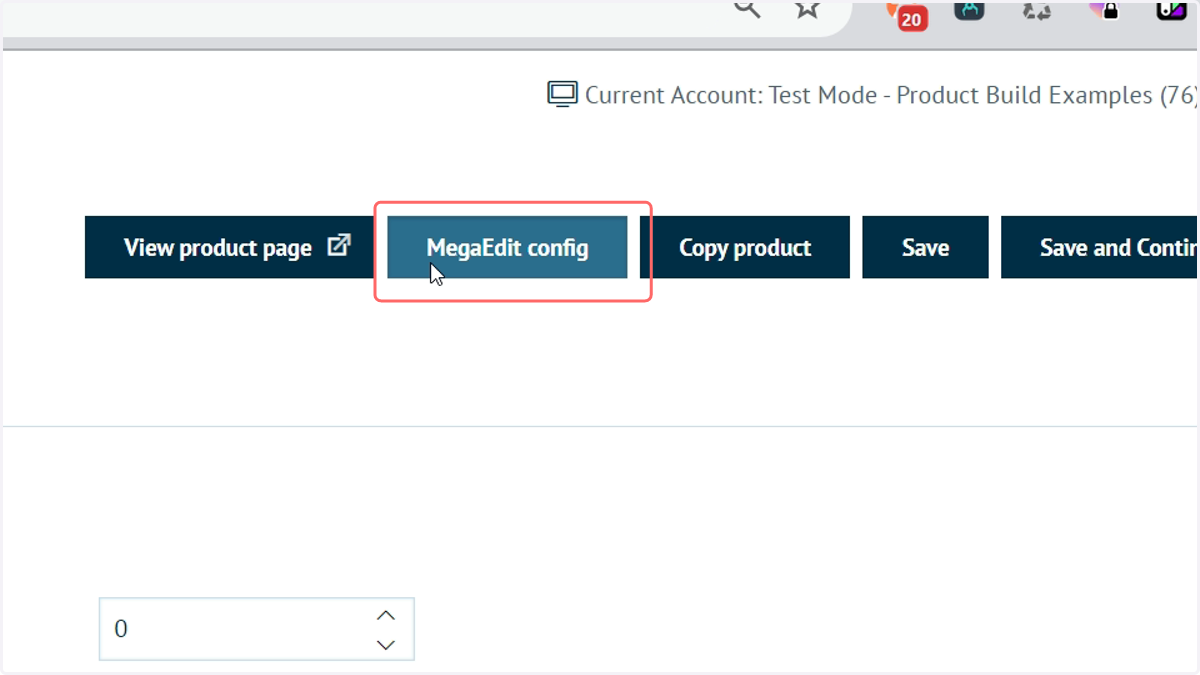Click the browser search magnifier icon

point(747,9)
